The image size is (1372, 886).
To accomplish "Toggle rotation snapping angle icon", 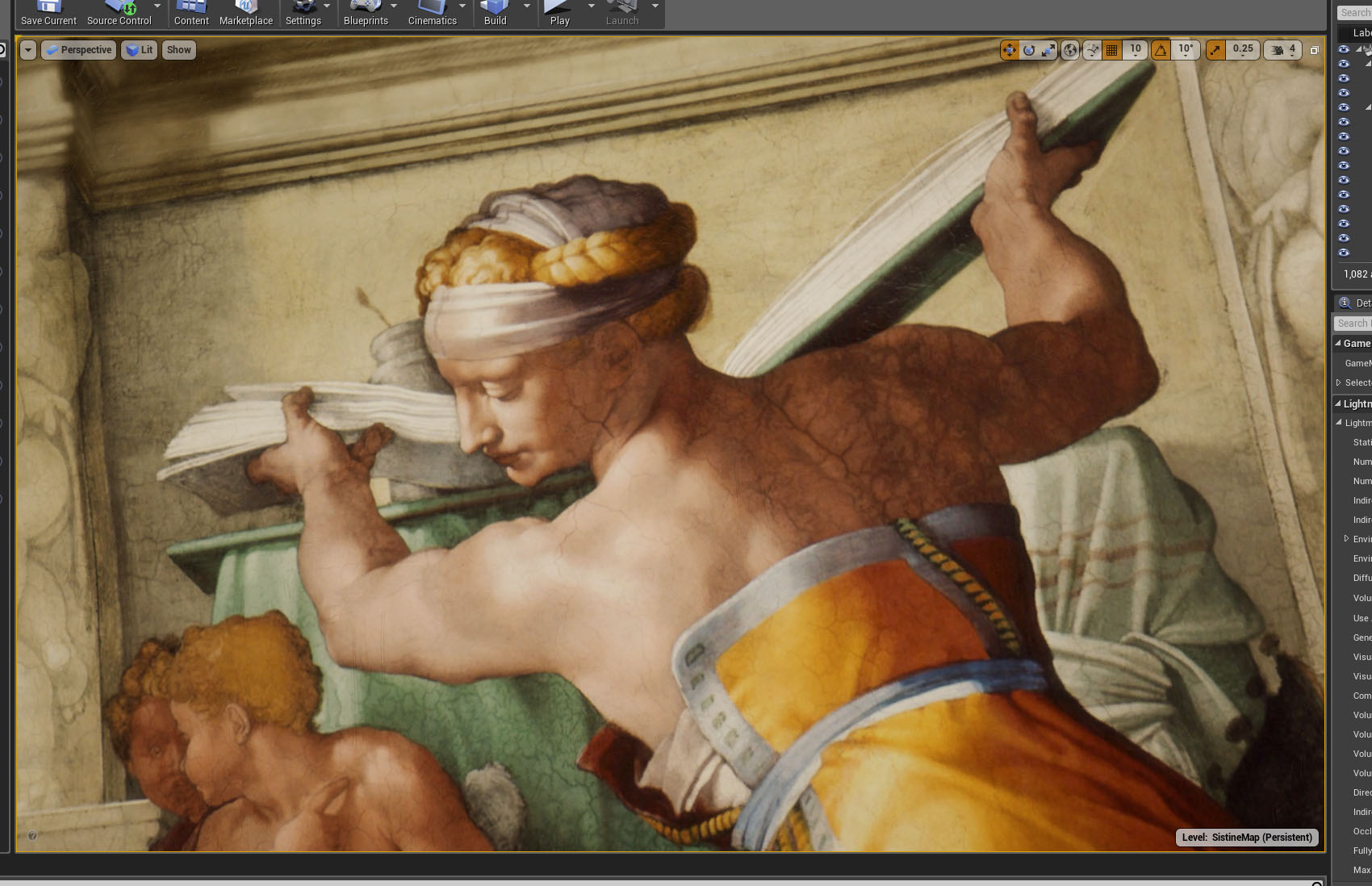I will click(x=1161, y=50).
